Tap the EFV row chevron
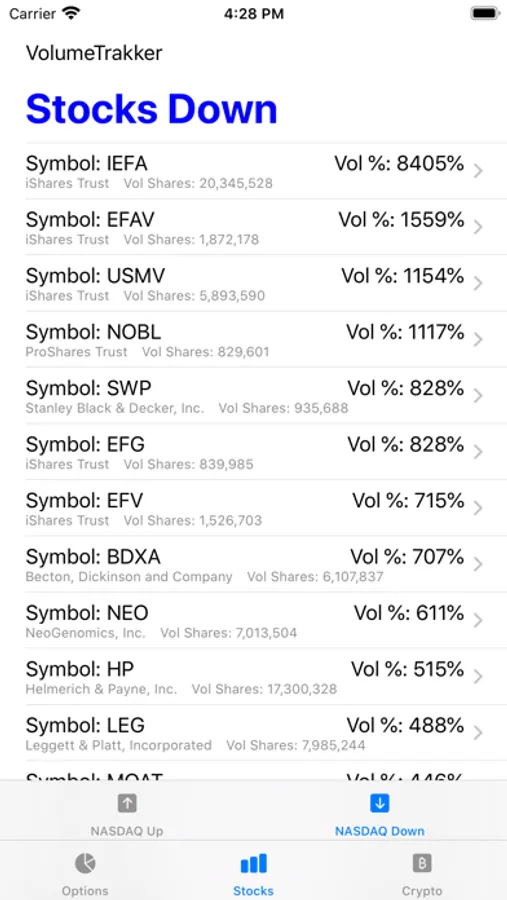The image size is (507, 900). tap(478, 509)
